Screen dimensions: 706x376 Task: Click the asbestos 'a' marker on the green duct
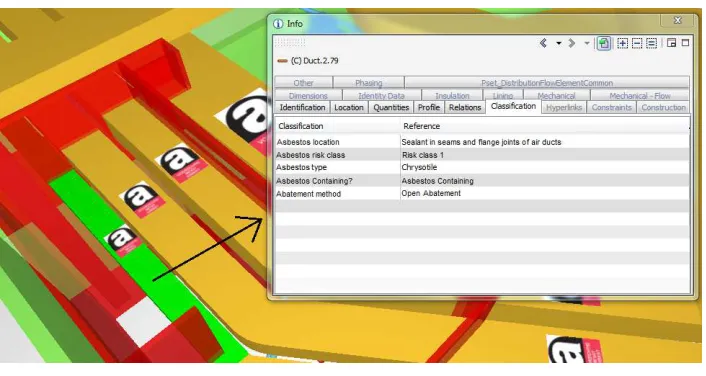tap(123, 240)
